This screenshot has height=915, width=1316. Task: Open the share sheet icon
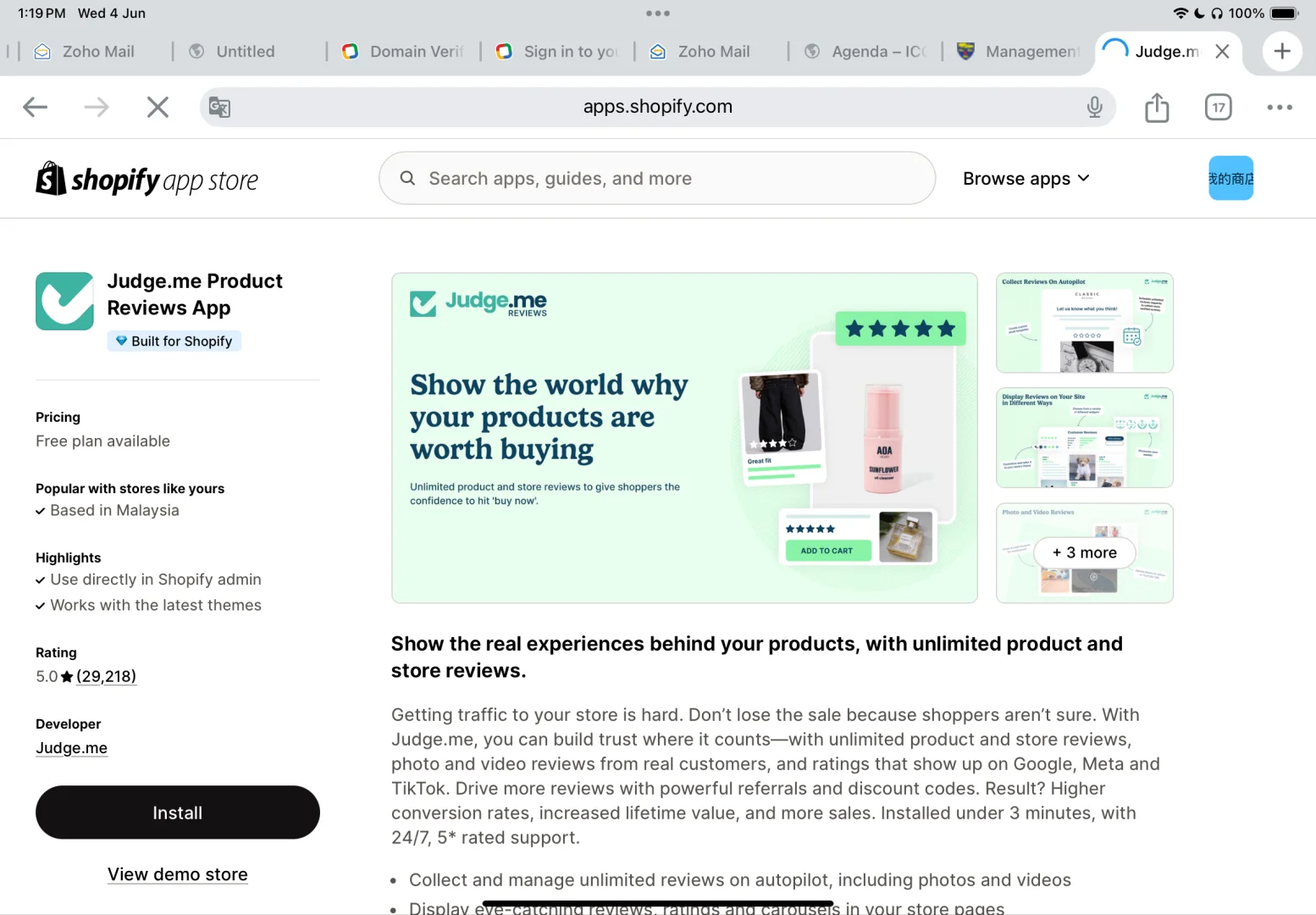pos(1157,107)
